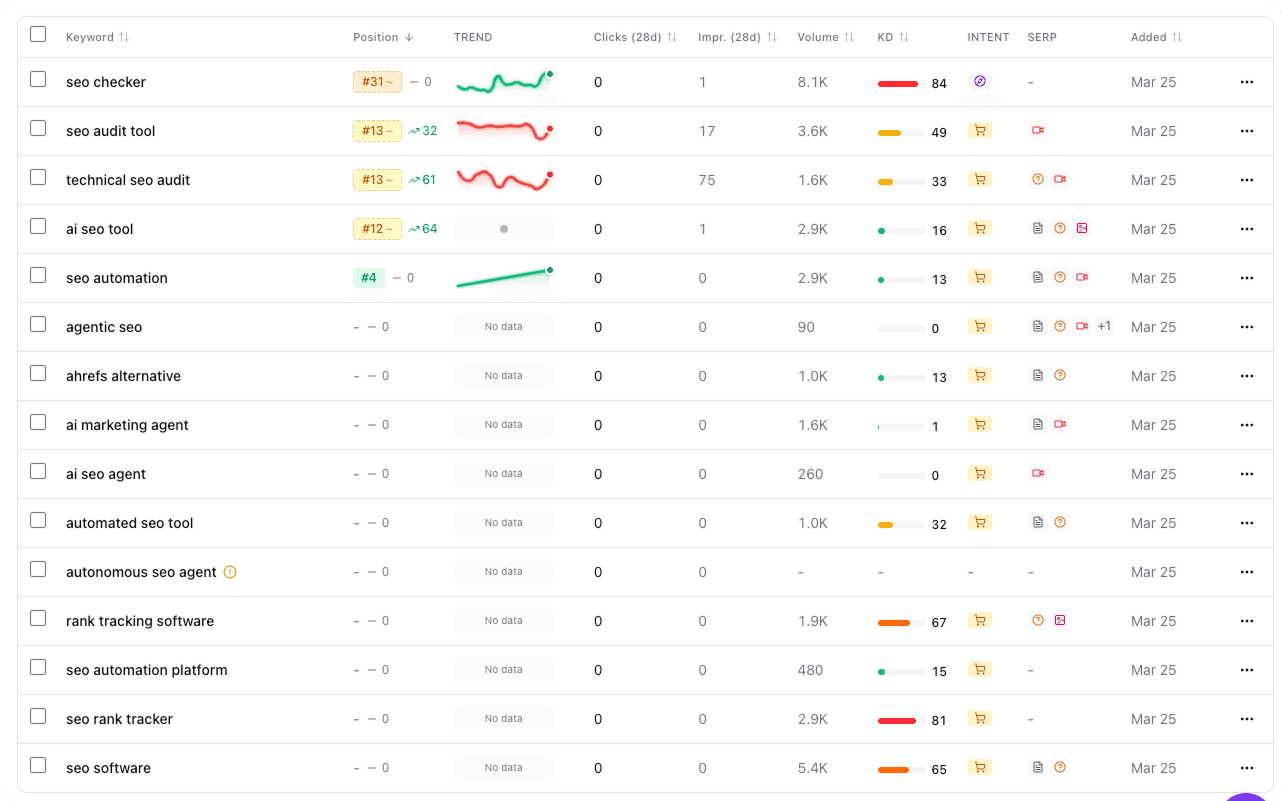The image size is (1282, 801).
Task: Click the green trend sparkline for "seo checker"
Action: 503,82
